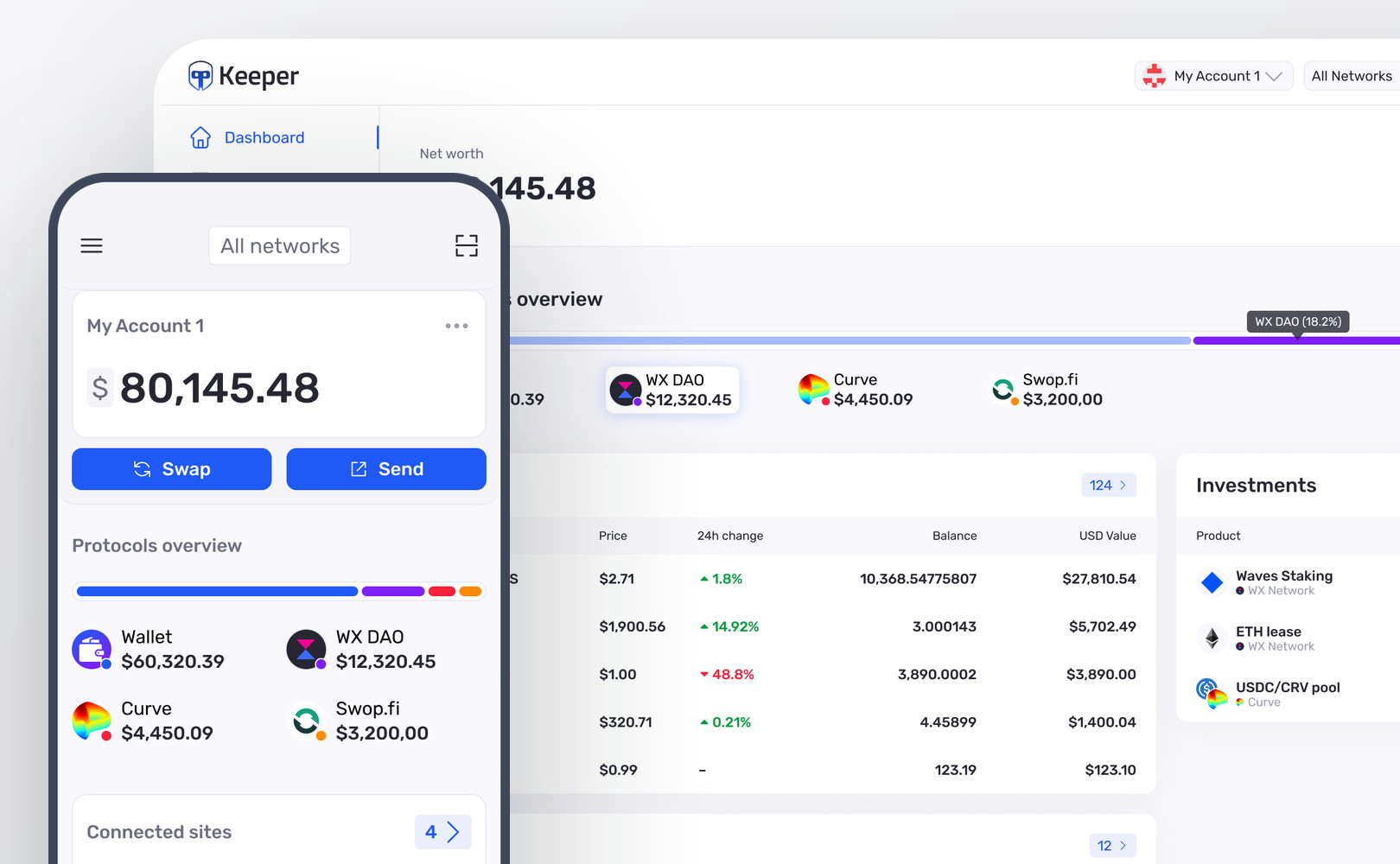Viewport: 1400px width, 864px height.
Task: Click the WX DAO card on desktop overview
Action: [672, 390]
